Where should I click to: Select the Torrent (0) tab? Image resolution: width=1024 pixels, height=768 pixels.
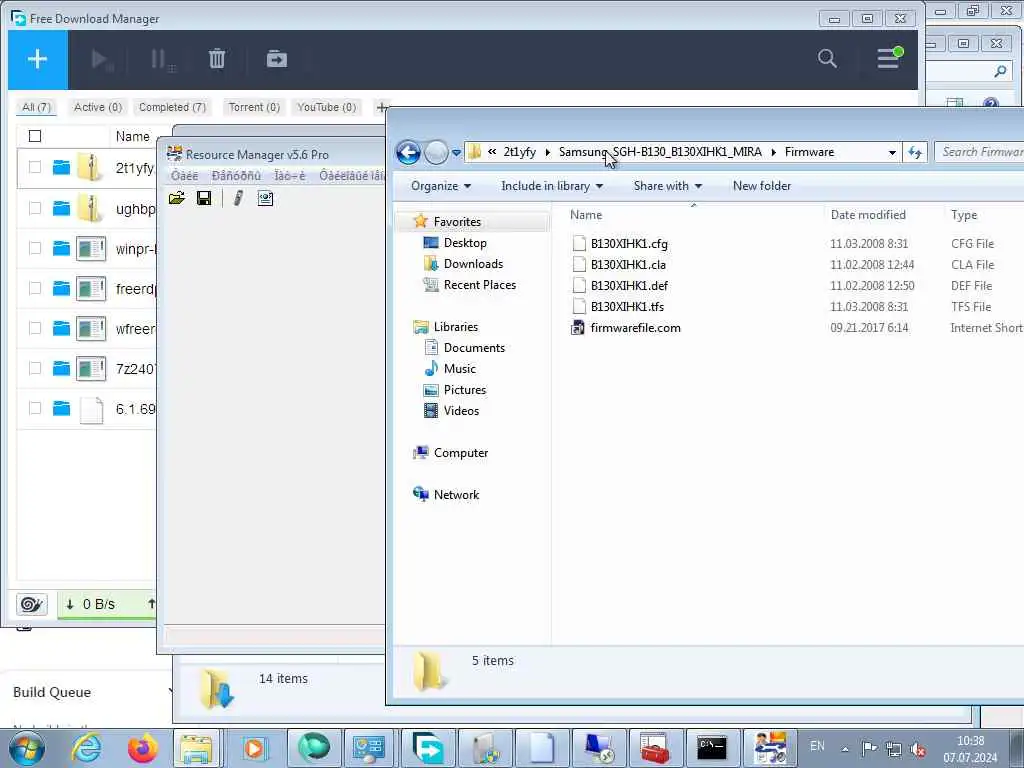click(254, 108)
